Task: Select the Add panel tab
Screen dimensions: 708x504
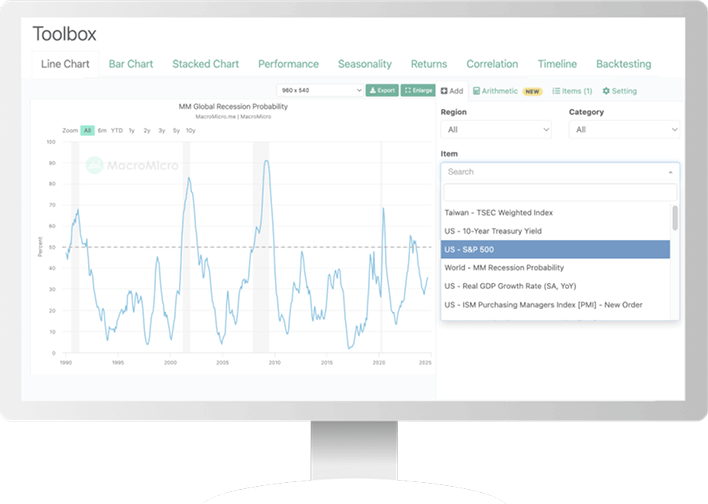Action: (x=452, y=91)
